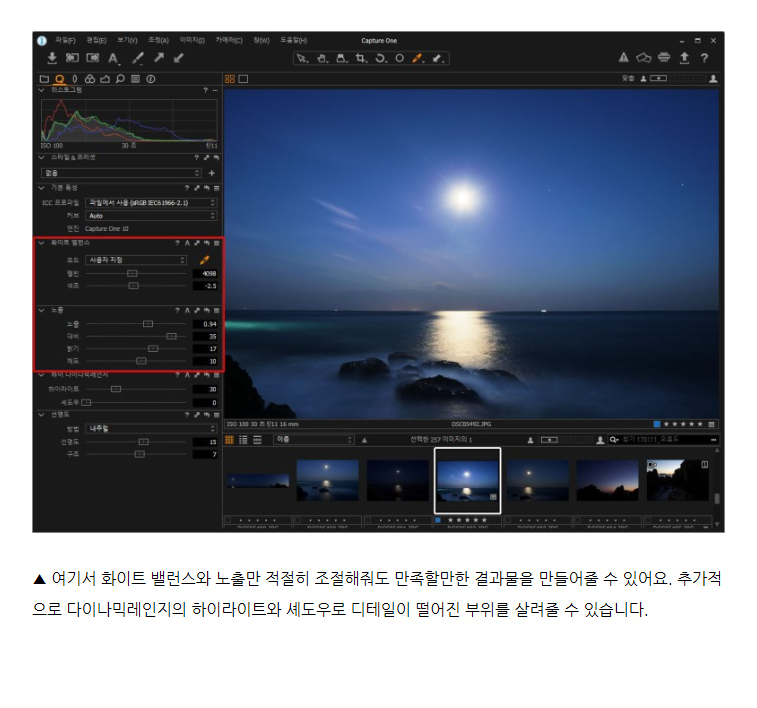The image size is (757, 708).
Task: Click the plus icon to add a style preset
Action: pos(211,173)
